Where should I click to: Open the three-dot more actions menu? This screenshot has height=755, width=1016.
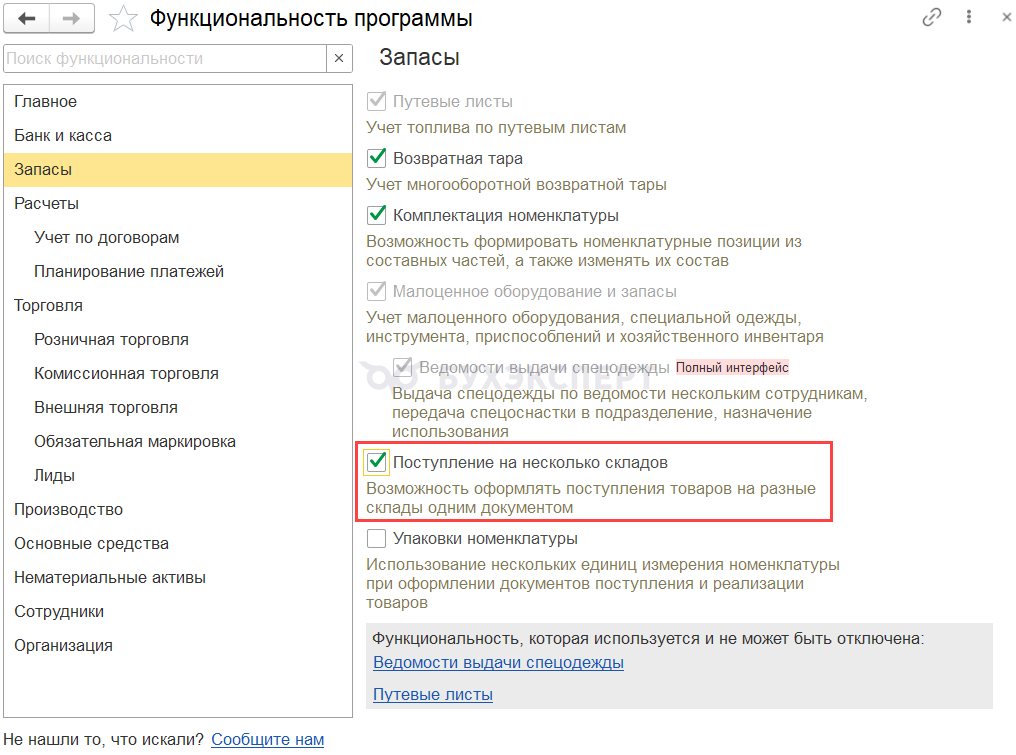tap(969, 17)
